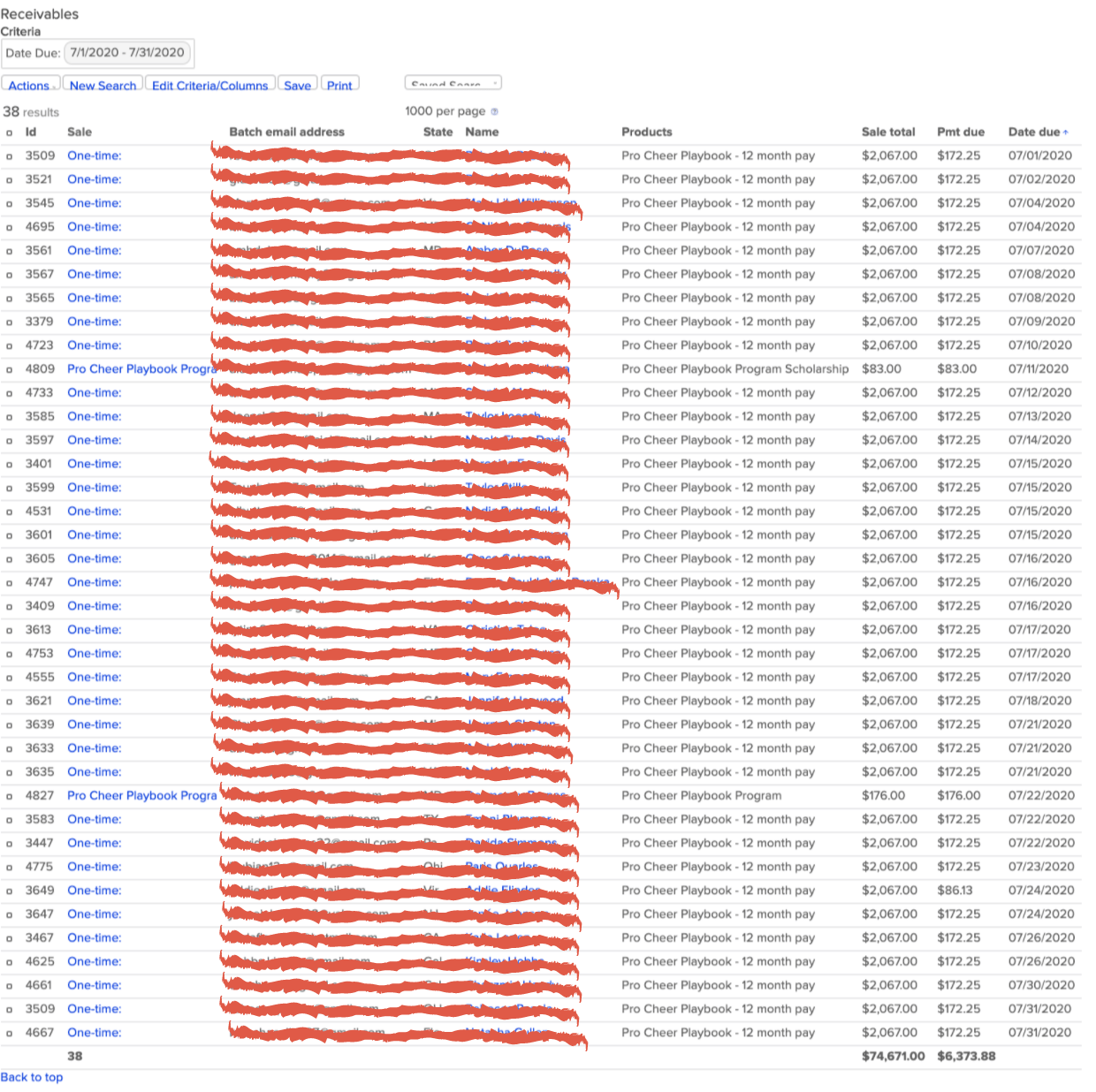
Task: Open the One-time sale link for Id 3567
Action: 95,275
